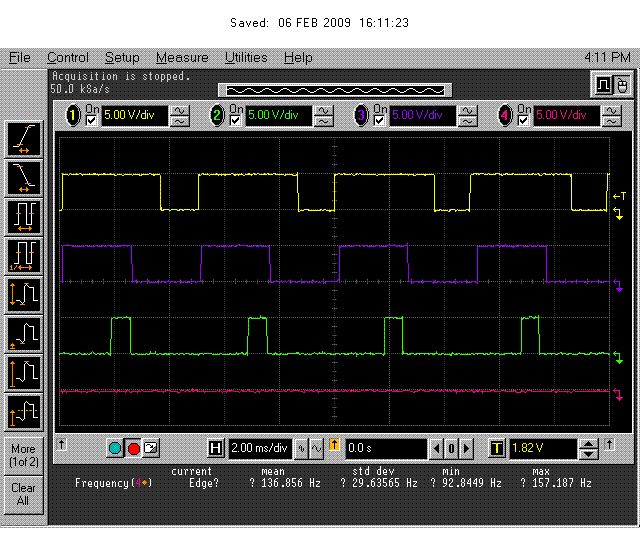
Task: Select the rise time measurement icon
Action: [x=24, y=138]
